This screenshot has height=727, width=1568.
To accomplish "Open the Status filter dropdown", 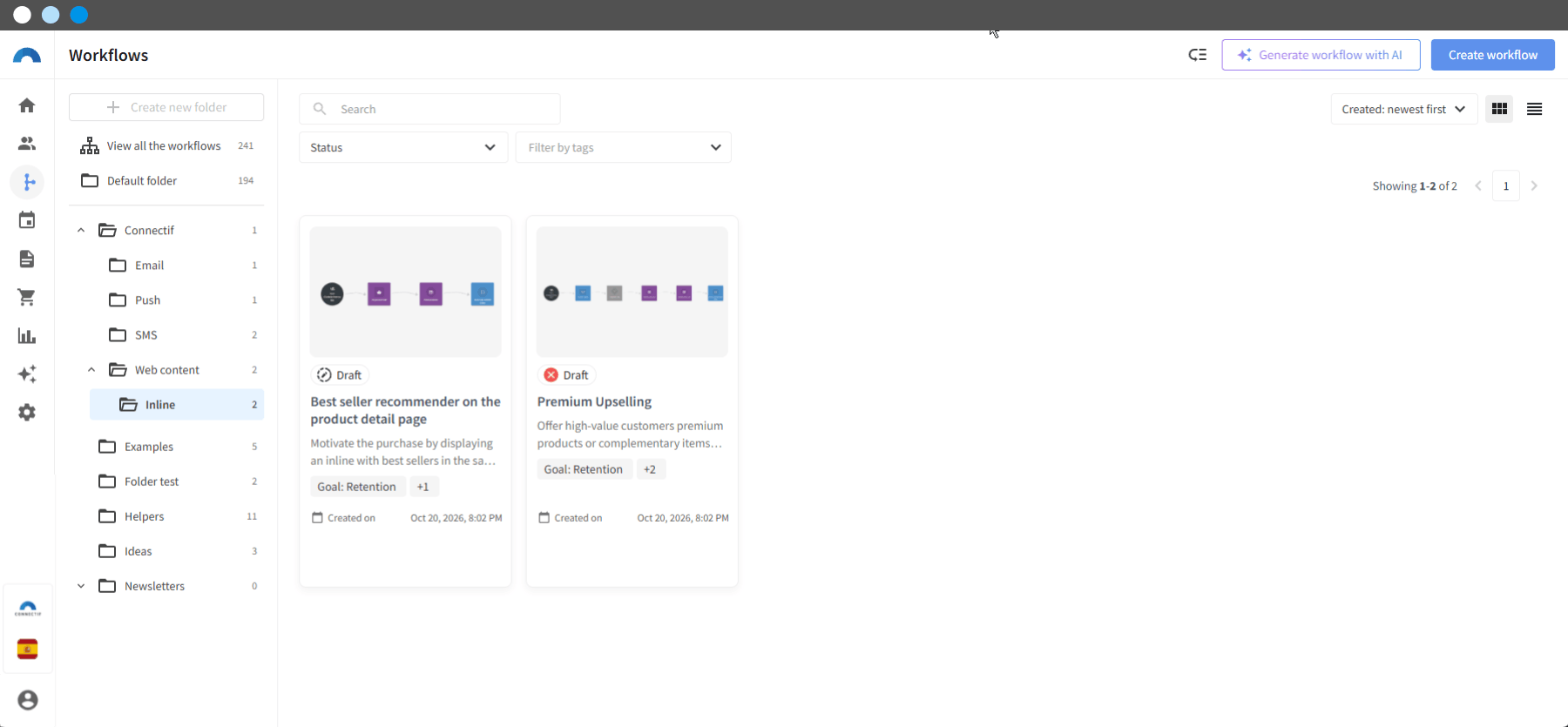I will [x=403, y=147].
